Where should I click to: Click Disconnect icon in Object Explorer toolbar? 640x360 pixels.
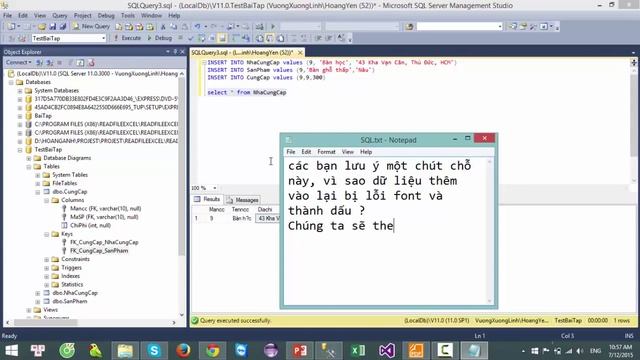pos(49,62)
